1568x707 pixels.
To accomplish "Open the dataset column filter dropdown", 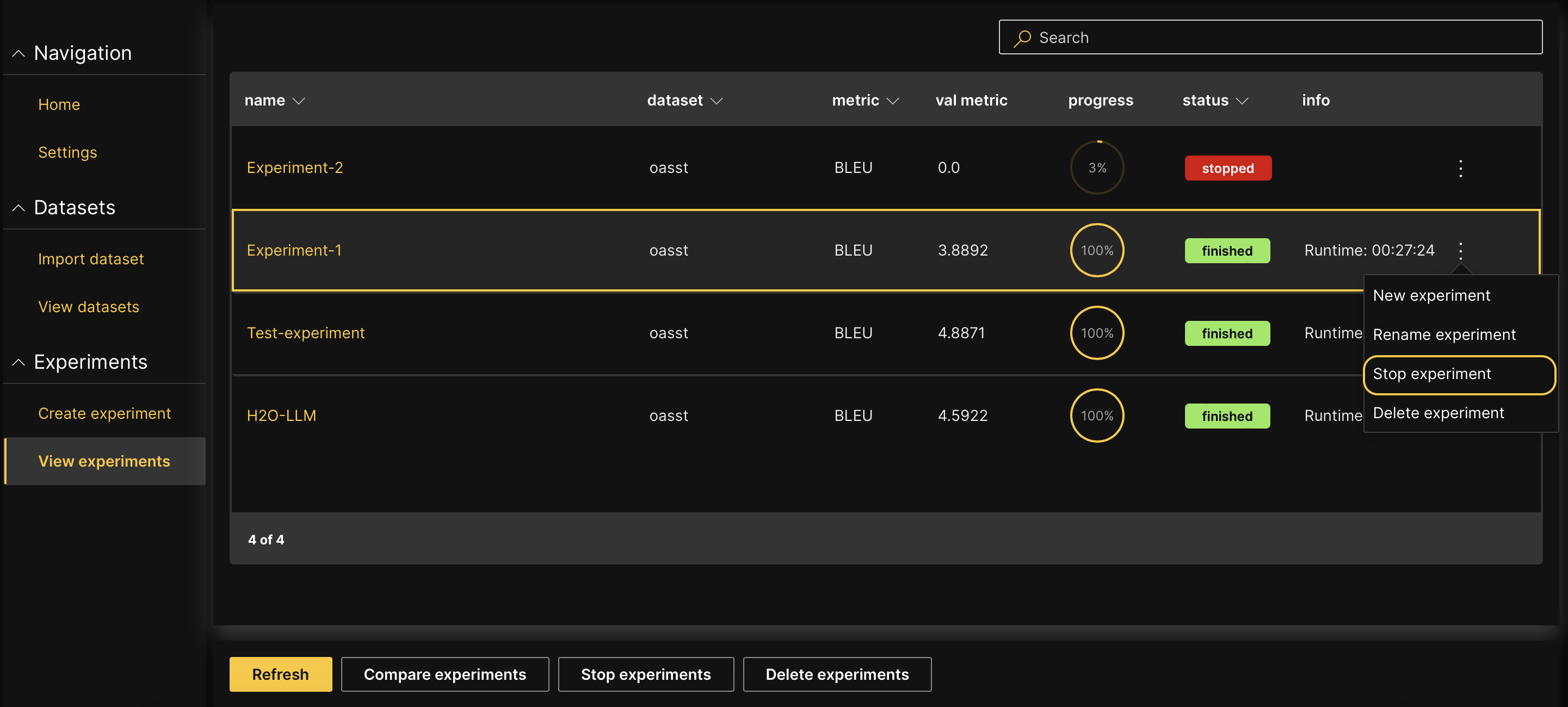I will point(717,101).
